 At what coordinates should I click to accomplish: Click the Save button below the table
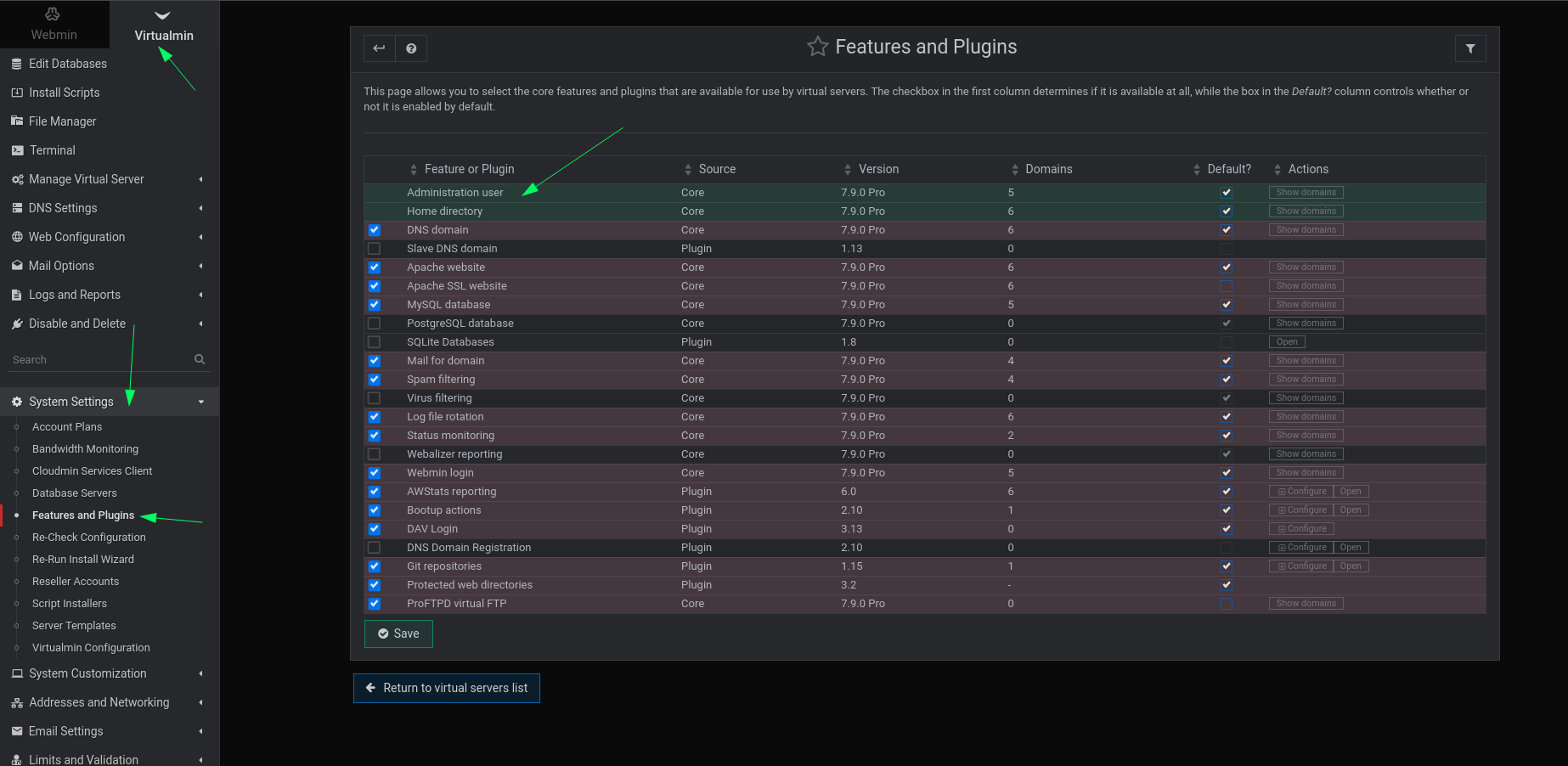click(x=398, y=634)
